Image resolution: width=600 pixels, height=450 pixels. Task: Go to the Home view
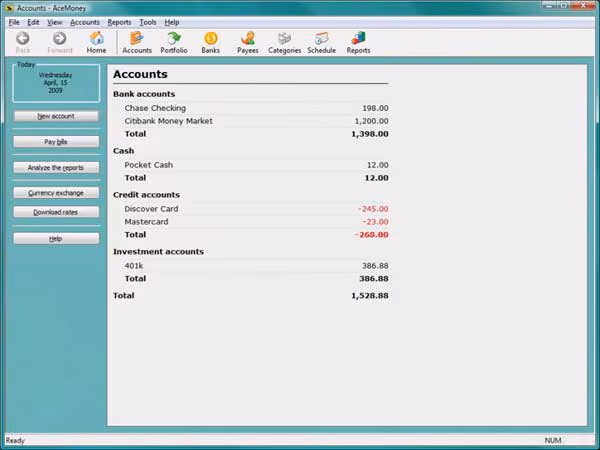pyautogui.click(x=96, y=42)
